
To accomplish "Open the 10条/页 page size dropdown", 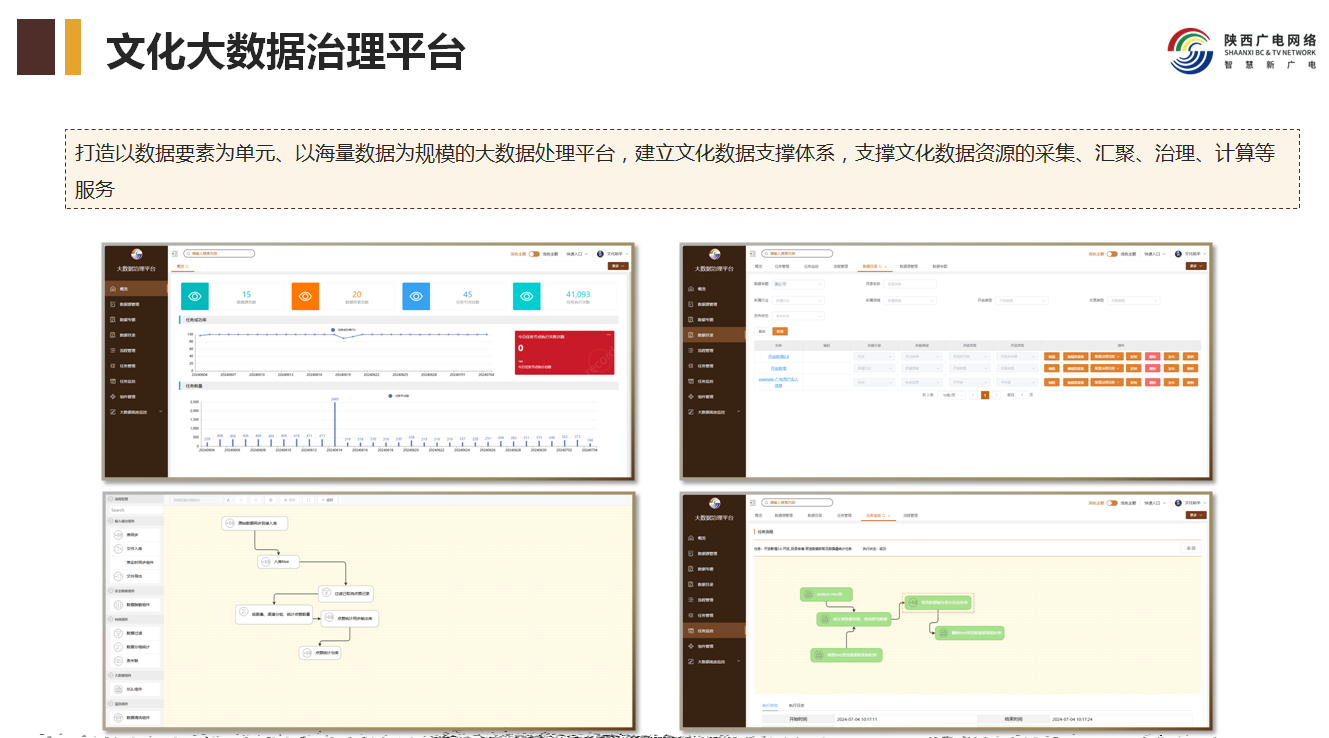I will [949, 395].
